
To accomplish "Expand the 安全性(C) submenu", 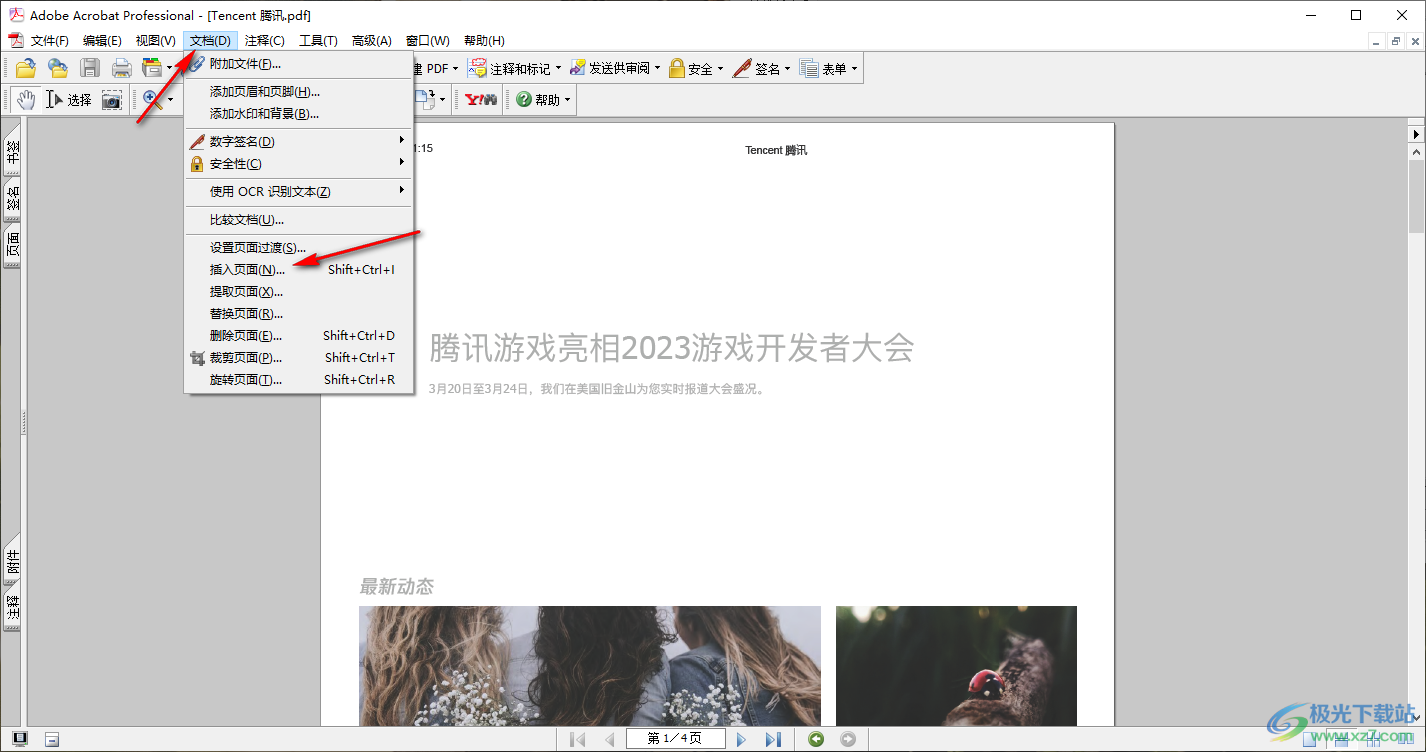I will (299, 164).
